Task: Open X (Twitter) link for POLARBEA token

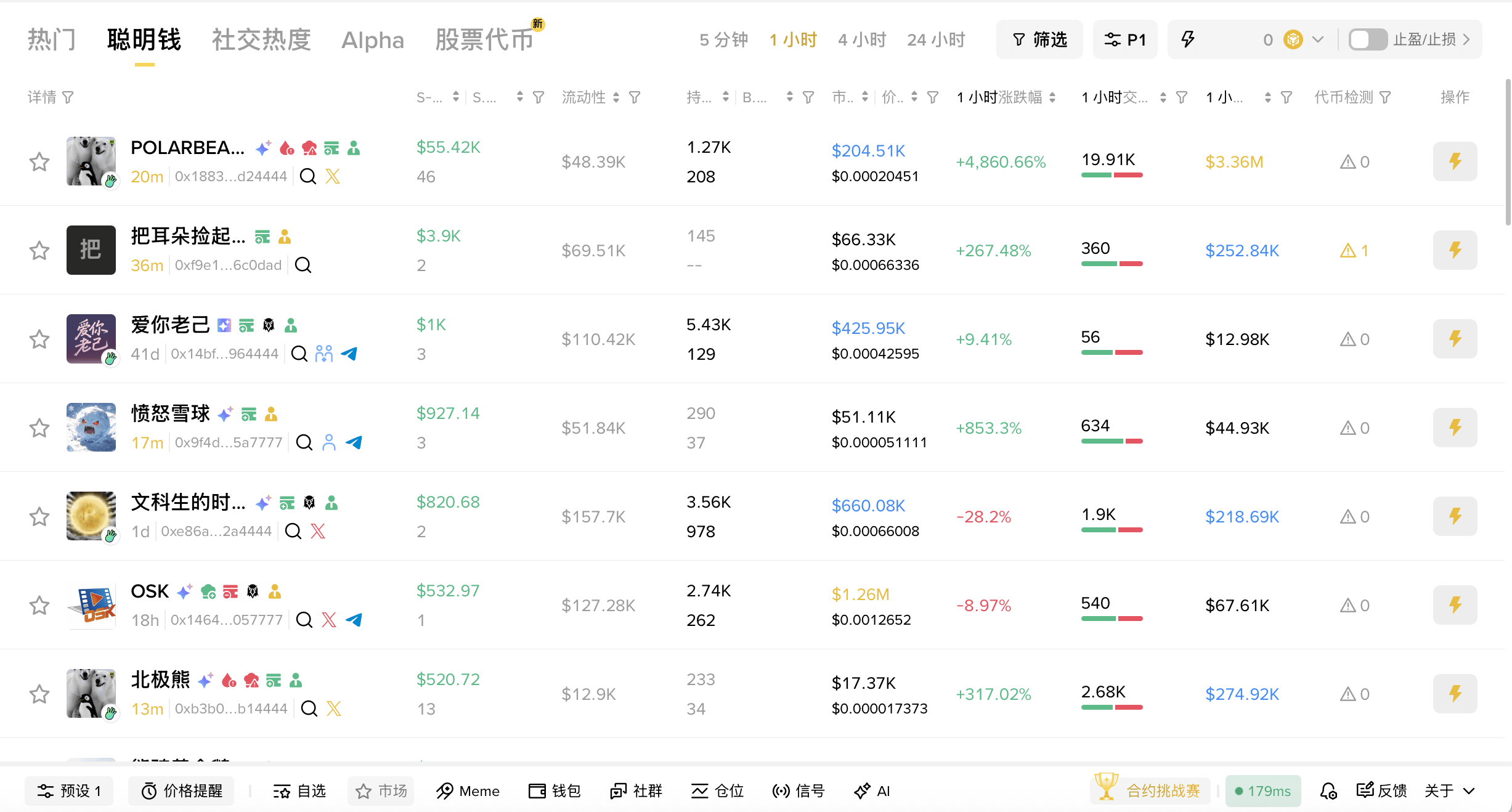Action: tap(333, 177)
